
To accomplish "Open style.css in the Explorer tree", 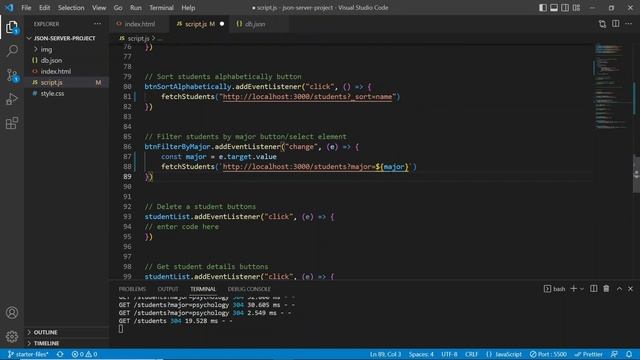I will [52, 93].
